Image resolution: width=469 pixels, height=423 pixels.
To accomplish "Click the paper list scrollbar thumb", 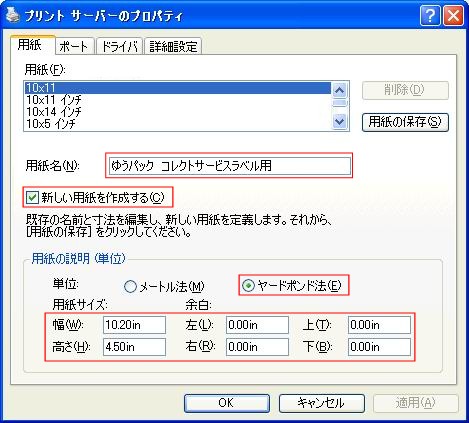I will 340,103.
